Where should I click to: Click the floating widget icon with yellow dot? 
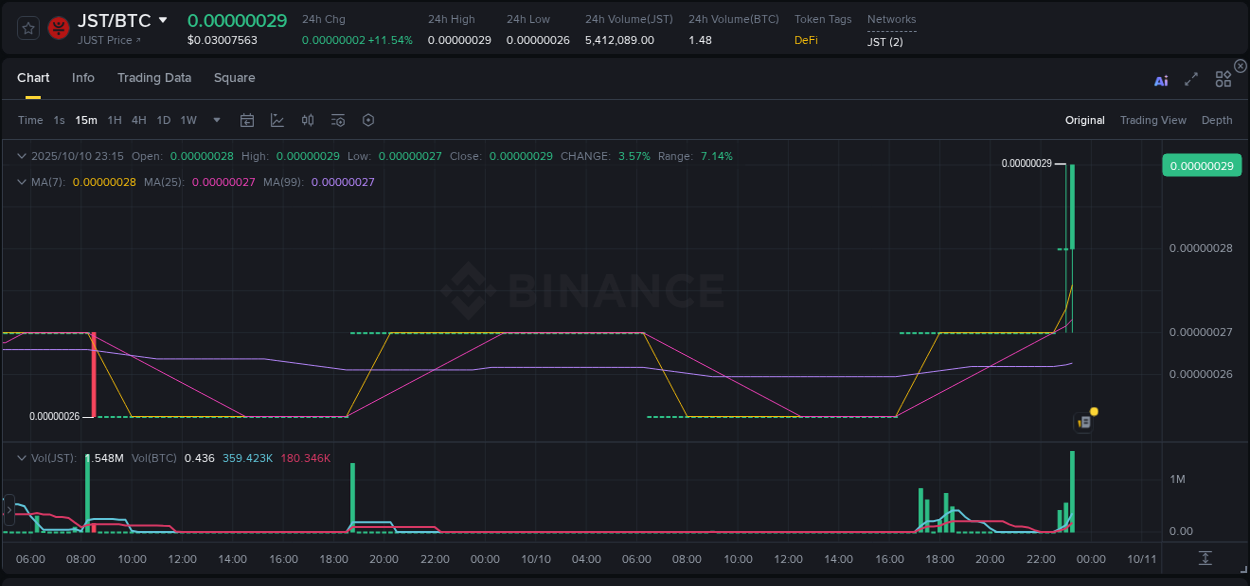[x=1083, y=422]
